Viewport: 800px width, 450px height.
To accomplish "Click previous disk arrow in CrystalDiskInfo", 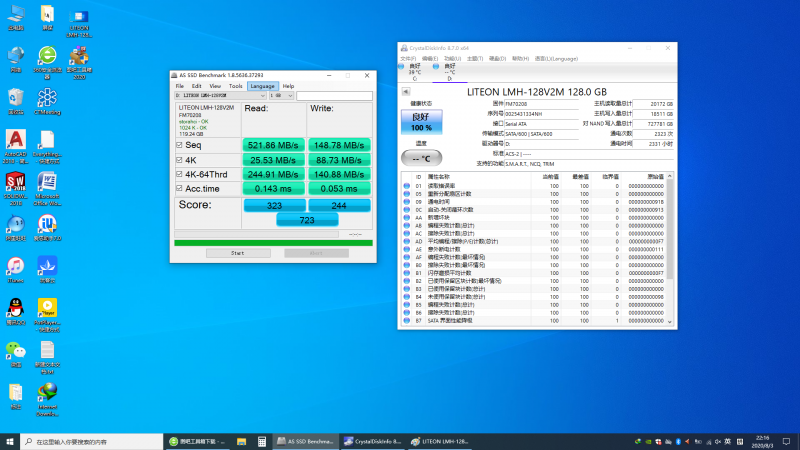I will pos(406,91).
